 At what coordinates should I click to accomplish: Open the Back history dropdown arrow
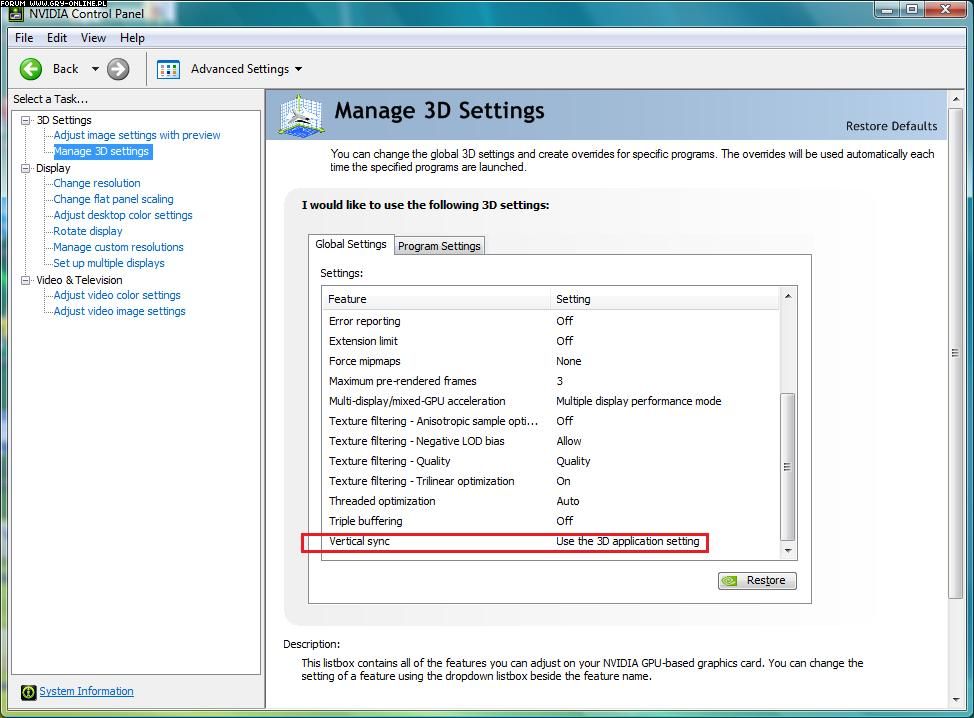pos(95,69)
